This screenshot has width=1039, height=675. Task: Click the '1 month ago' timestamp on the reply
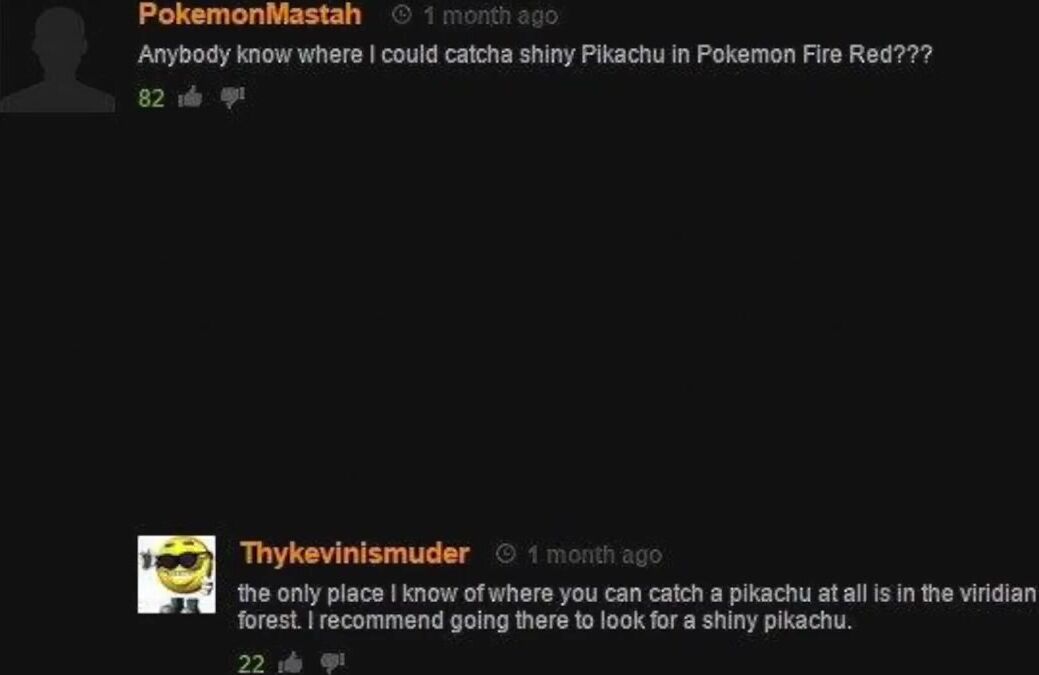click(595, 554)
